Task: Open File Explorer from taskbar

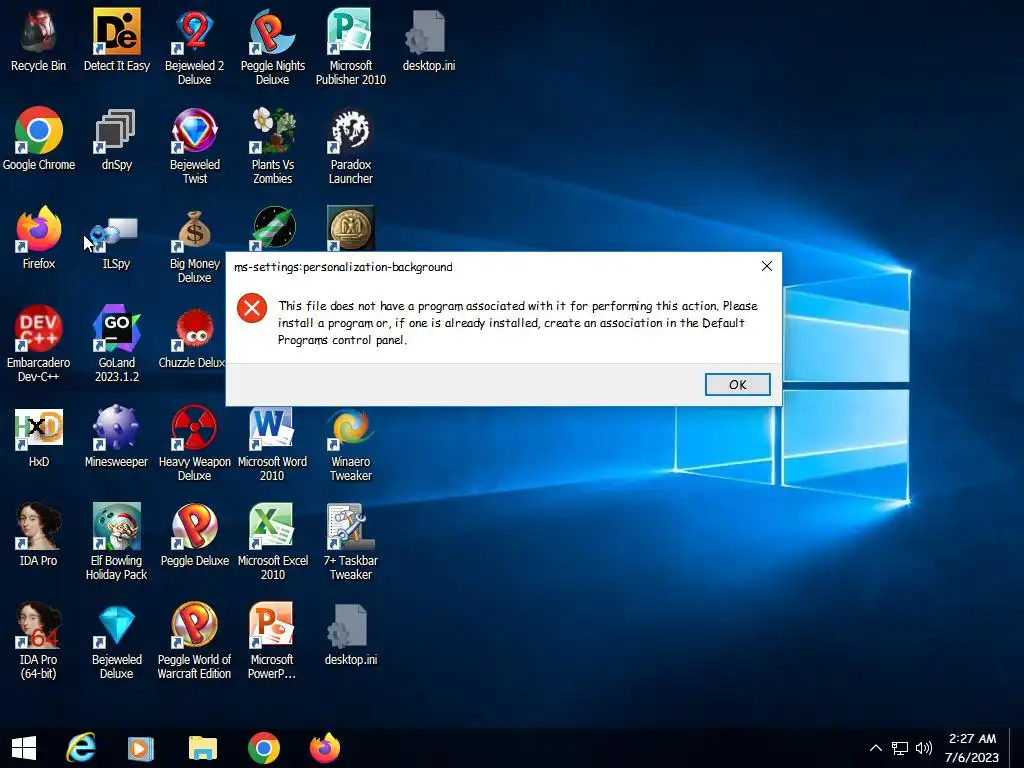Action: coord(202,748)
